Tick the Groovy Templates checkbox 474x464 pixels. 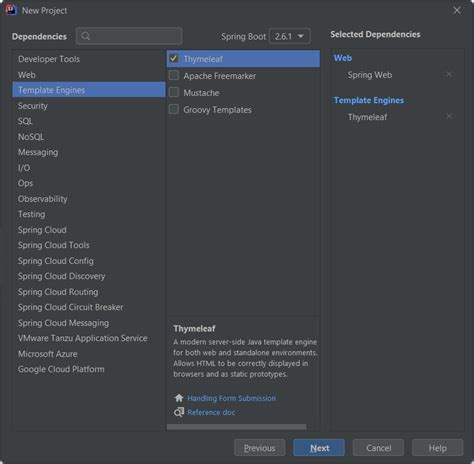pyautogui.click(x=174, y=109)
